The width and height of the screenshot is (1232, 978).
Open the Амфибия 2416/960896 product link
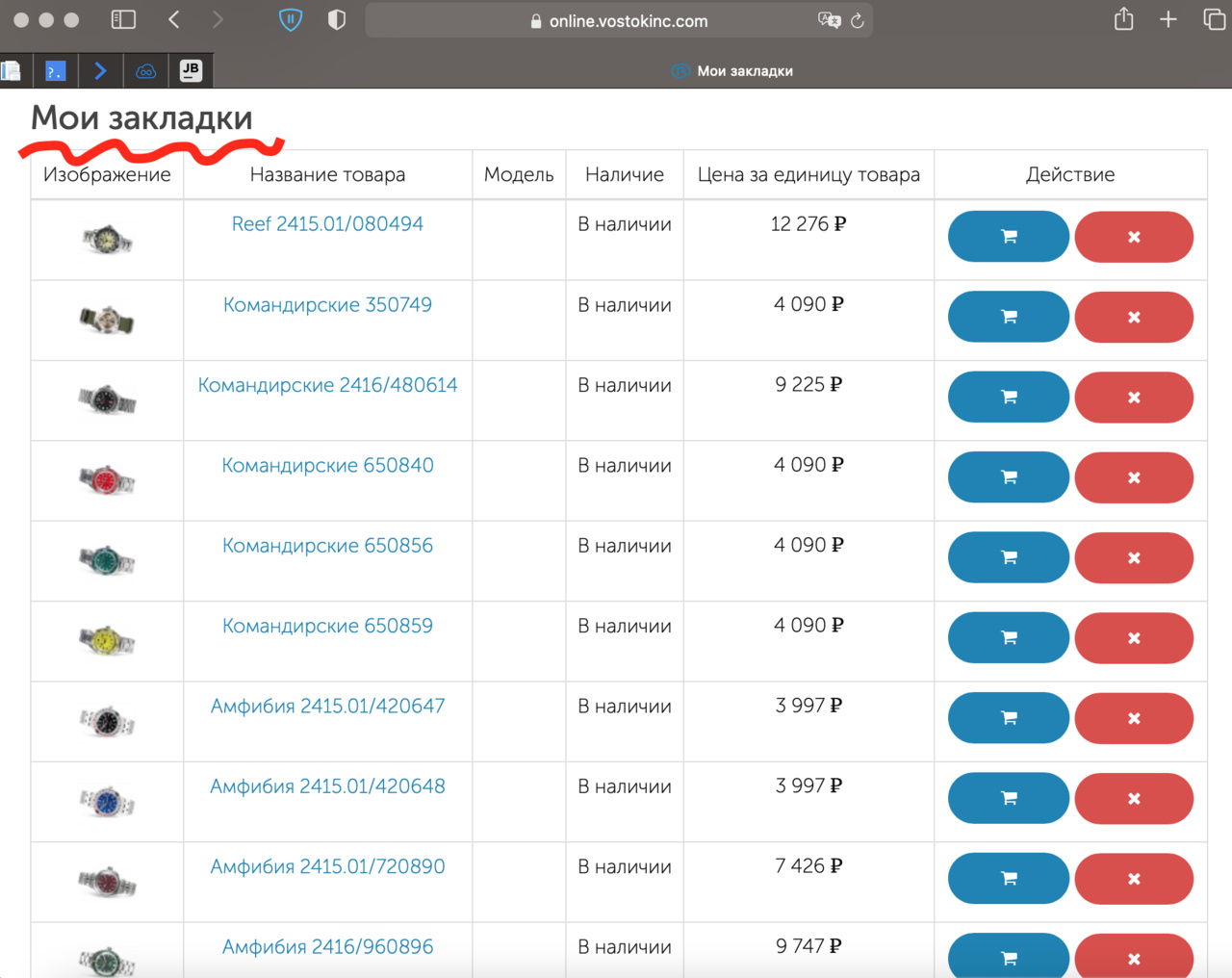tap(327, 947)
